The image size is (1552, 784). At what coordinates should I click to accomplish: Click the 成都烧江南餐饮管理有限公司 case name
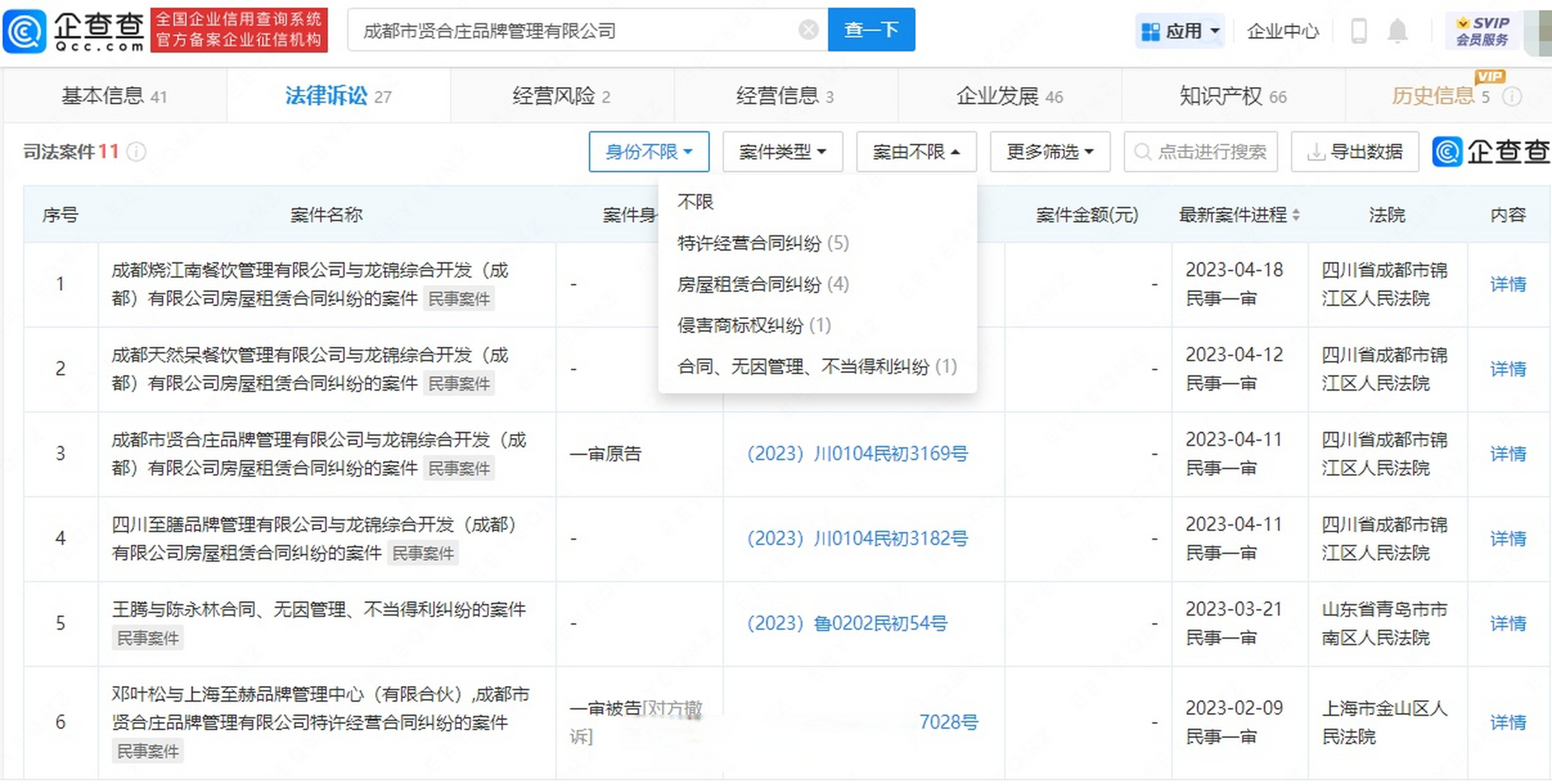tap(310, 284)
